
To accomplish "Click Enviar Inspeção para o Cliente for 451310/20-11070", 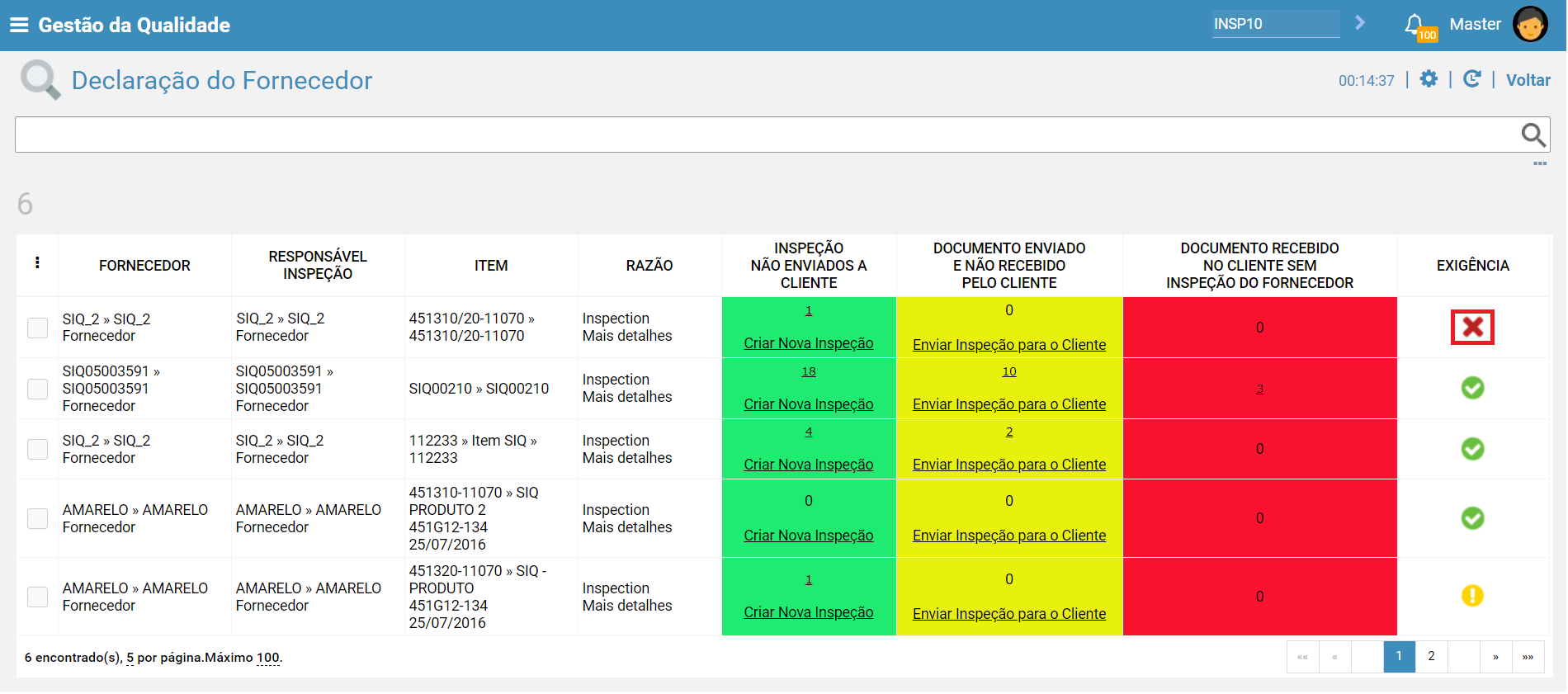I will pos(1008,345).
